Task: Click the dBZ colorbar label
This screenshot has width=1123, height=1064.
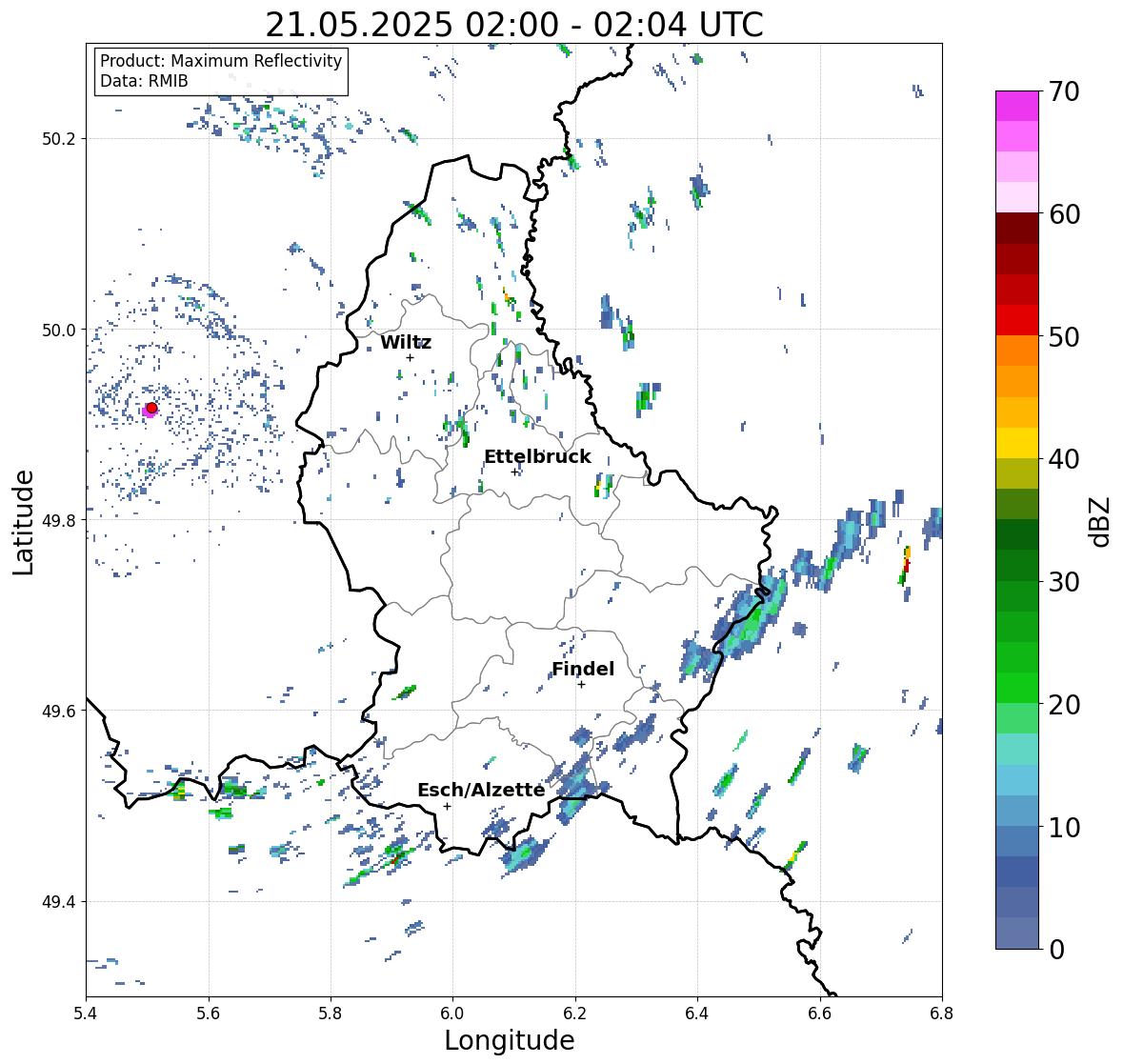Action: tap(1101, 520)
